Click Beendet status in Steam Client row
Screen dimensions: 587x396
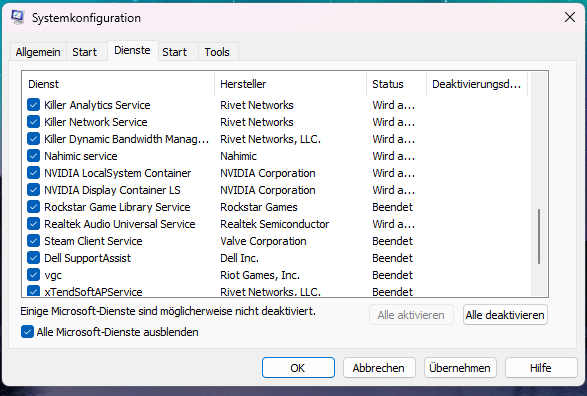(x=392, y=241)
